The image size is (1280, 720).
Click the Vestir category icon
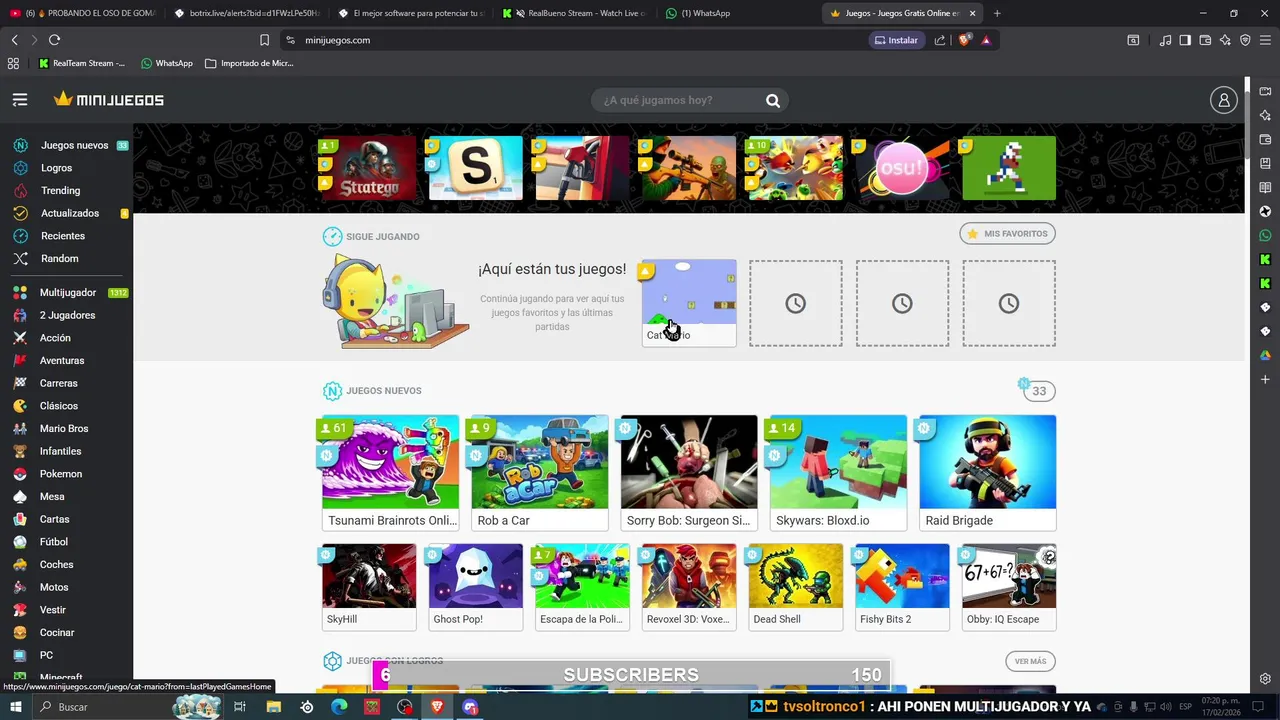coord(20,610)
